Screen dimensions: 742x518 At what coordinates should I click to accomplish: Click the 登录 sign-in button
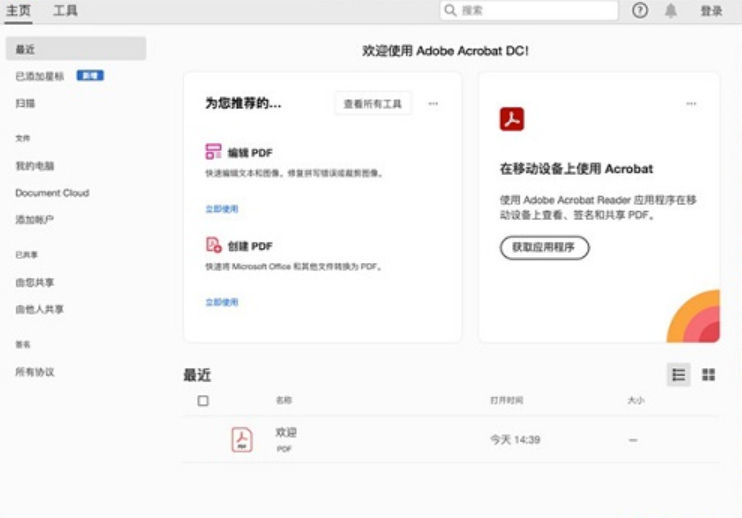[x=711, y=11]
